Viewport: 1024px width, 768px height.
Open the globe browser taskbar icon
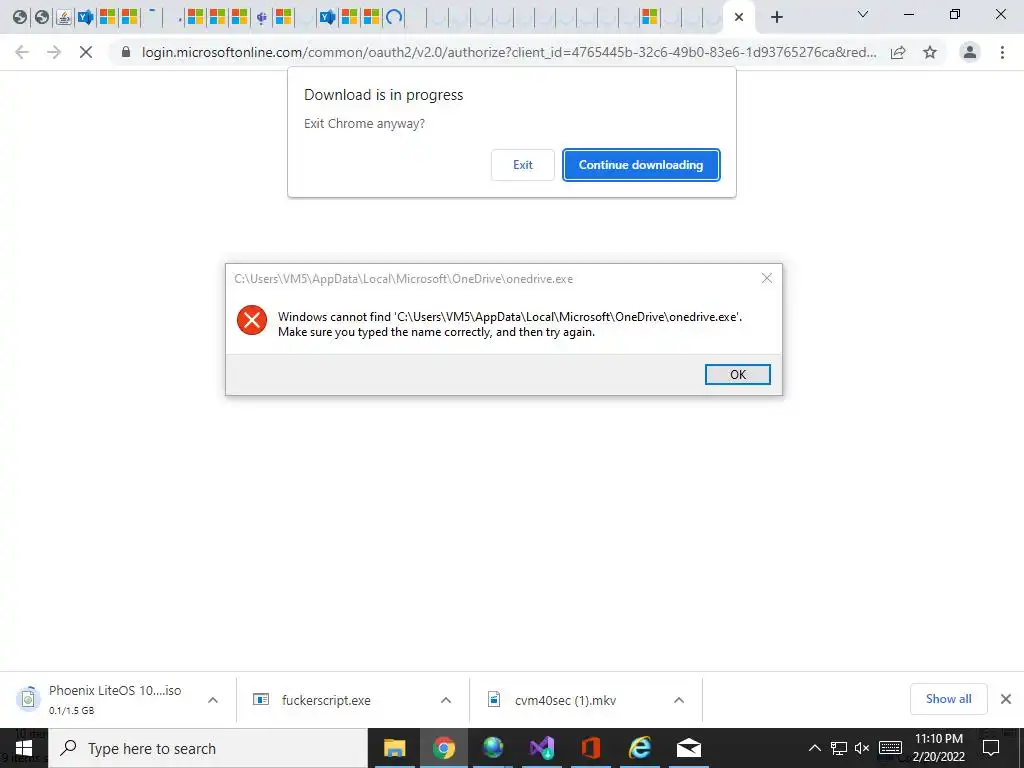click(493, 748)
